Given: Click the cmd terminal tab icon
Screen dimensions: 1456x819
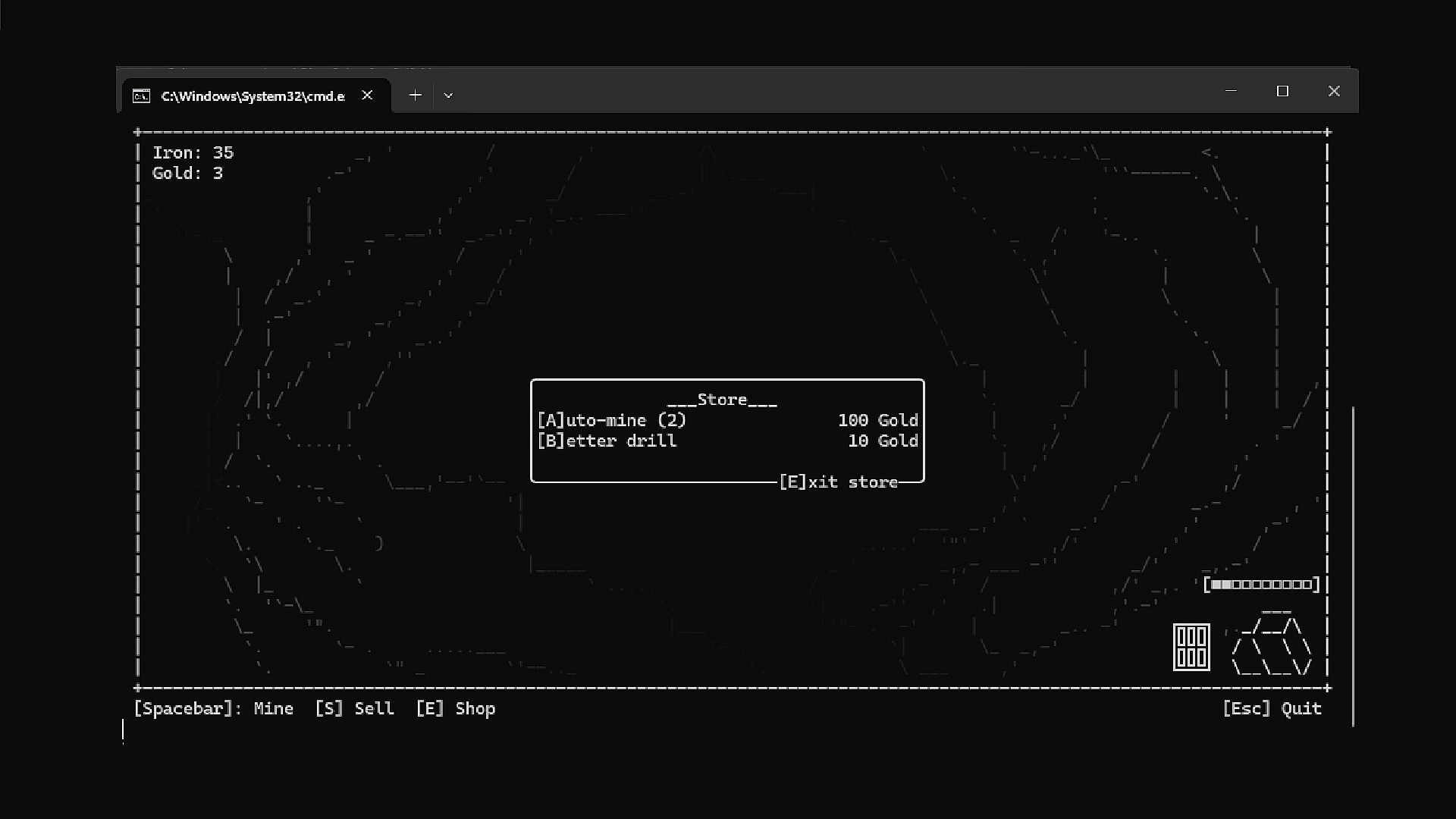Looking at the screenshot, I should 141,96.
